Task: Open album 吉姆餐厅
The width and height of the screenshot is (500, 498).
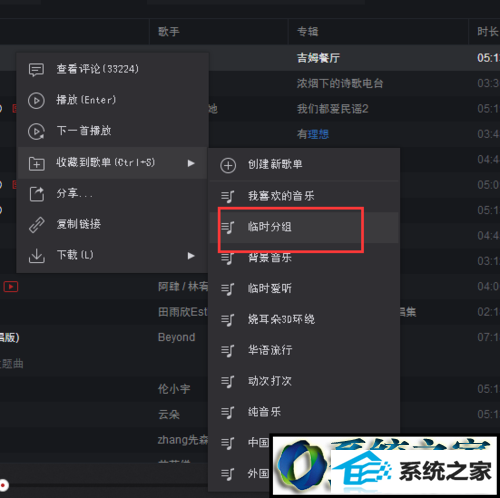Action: click(x=318, y=58)
